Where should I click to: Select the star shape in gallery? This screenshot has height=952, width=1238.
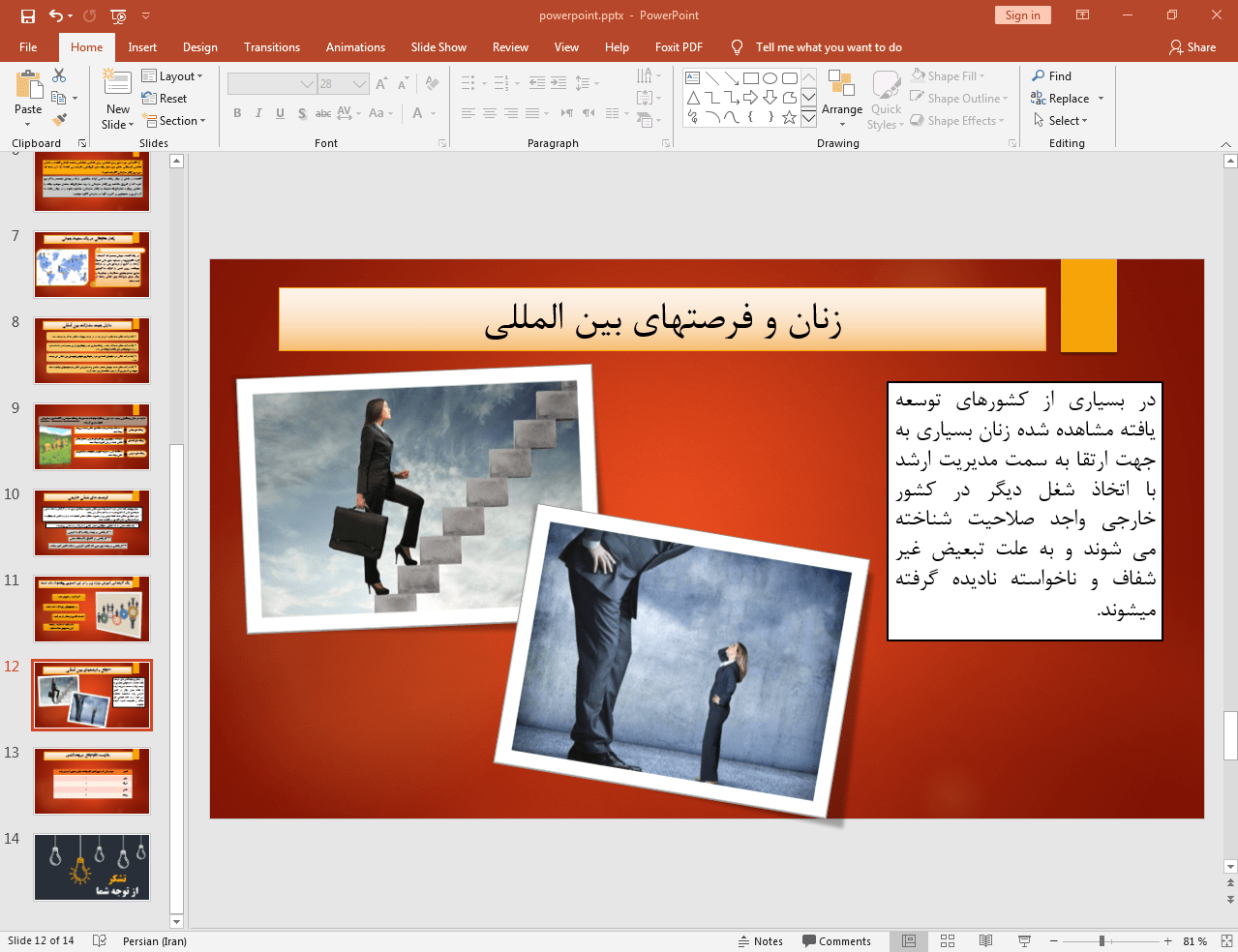790,117
